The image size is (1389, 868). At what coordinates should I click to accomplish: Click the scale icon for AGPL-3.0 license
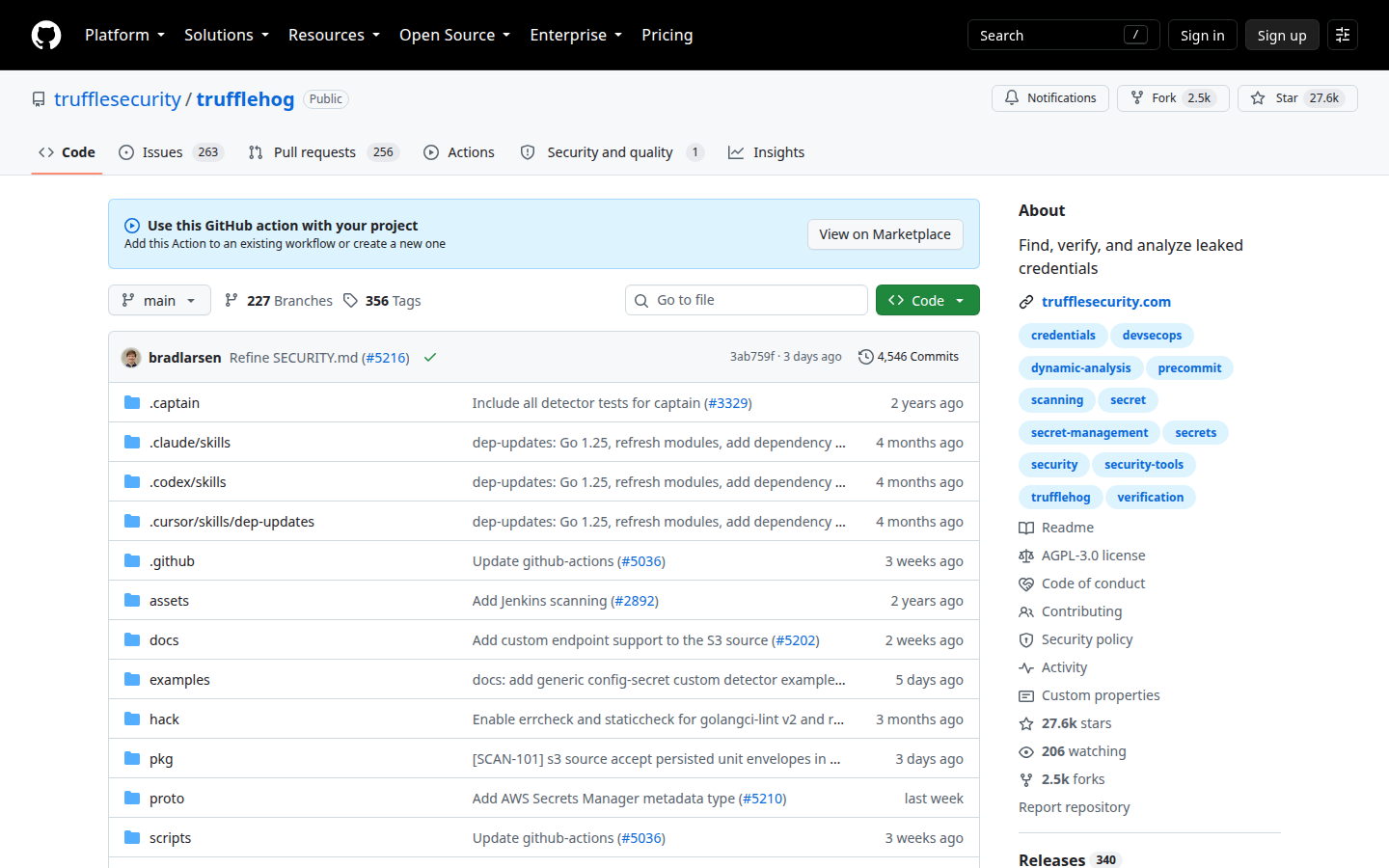(x=1026, y=556)
